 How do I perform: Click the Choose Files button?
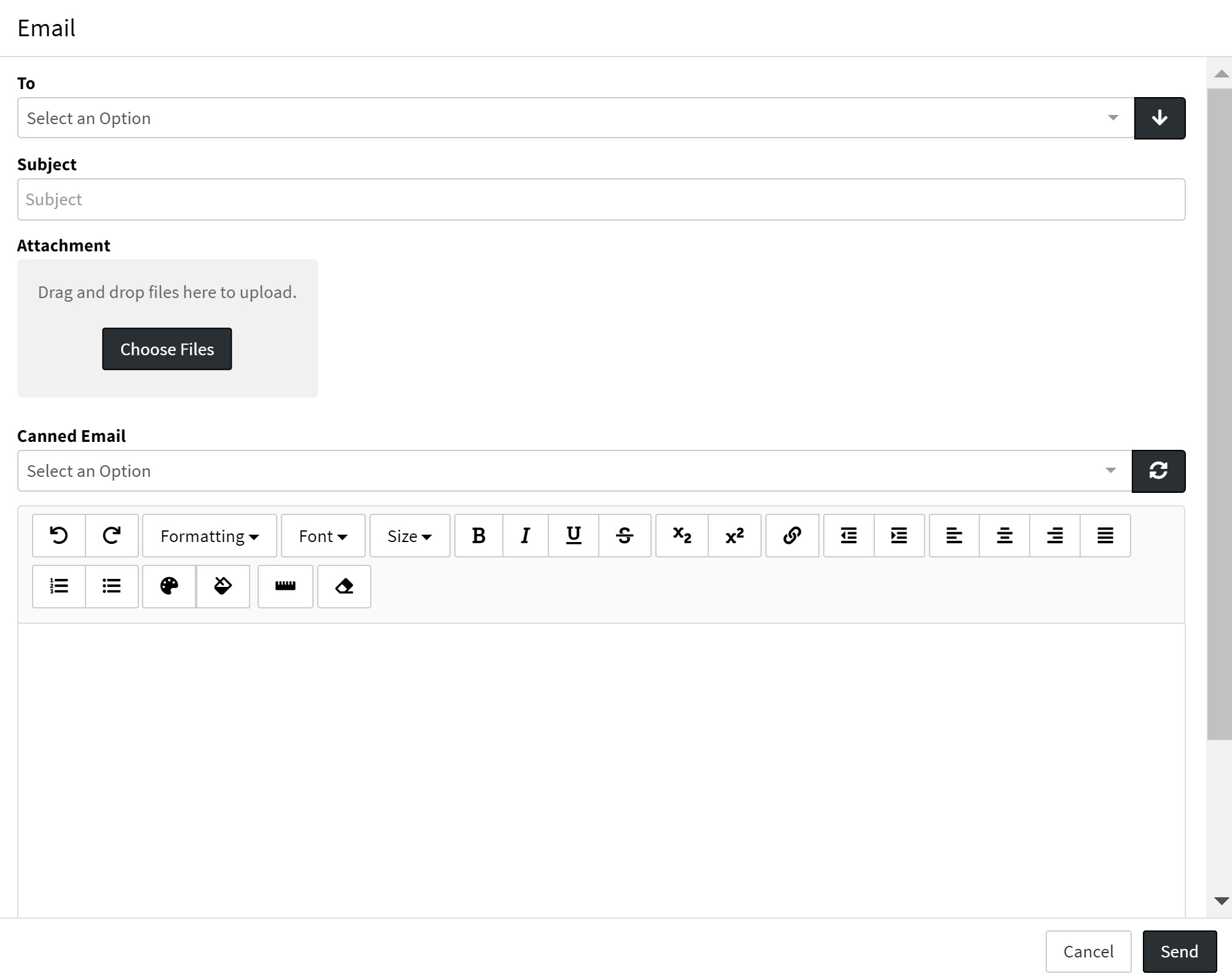[x=167, y=349]
